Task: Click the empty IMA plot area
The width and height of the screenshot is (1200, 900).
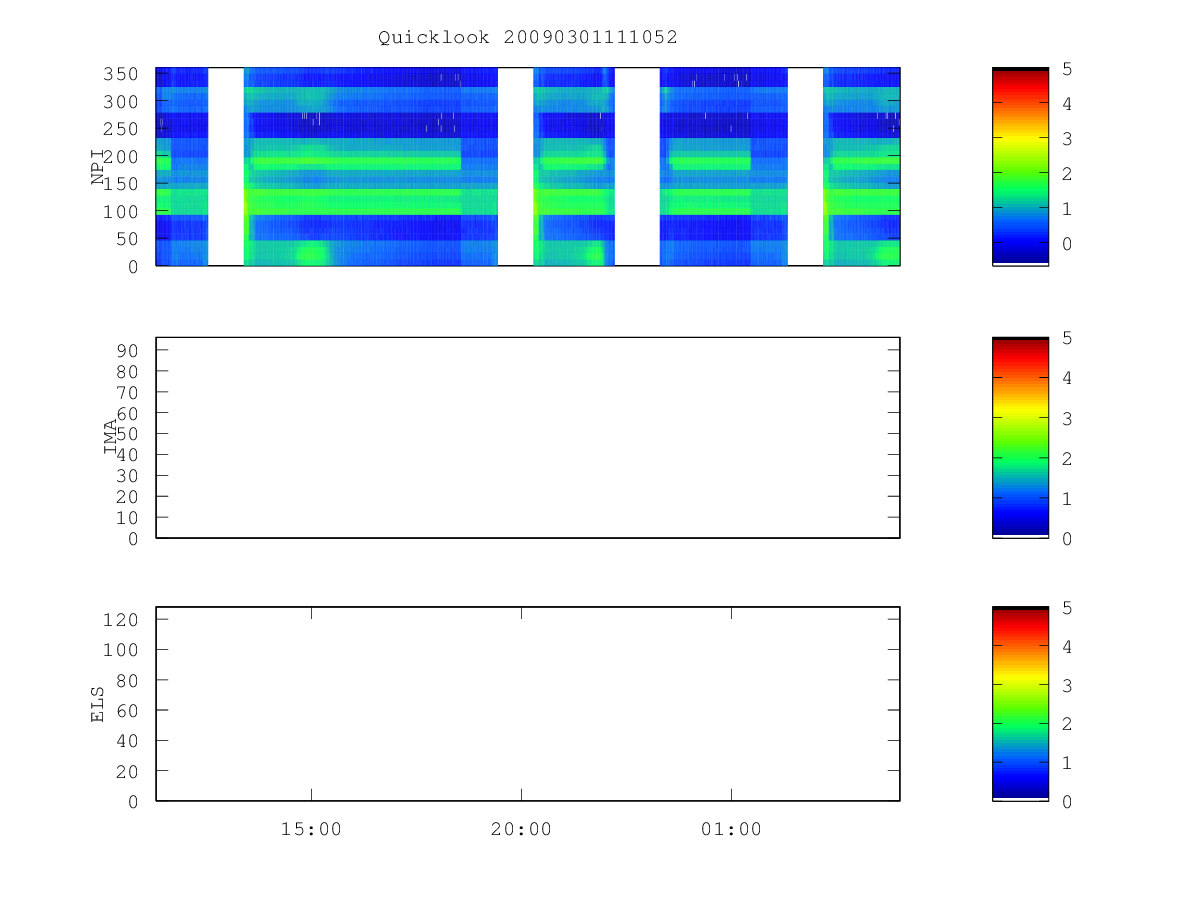Action: tap(528, 437)
